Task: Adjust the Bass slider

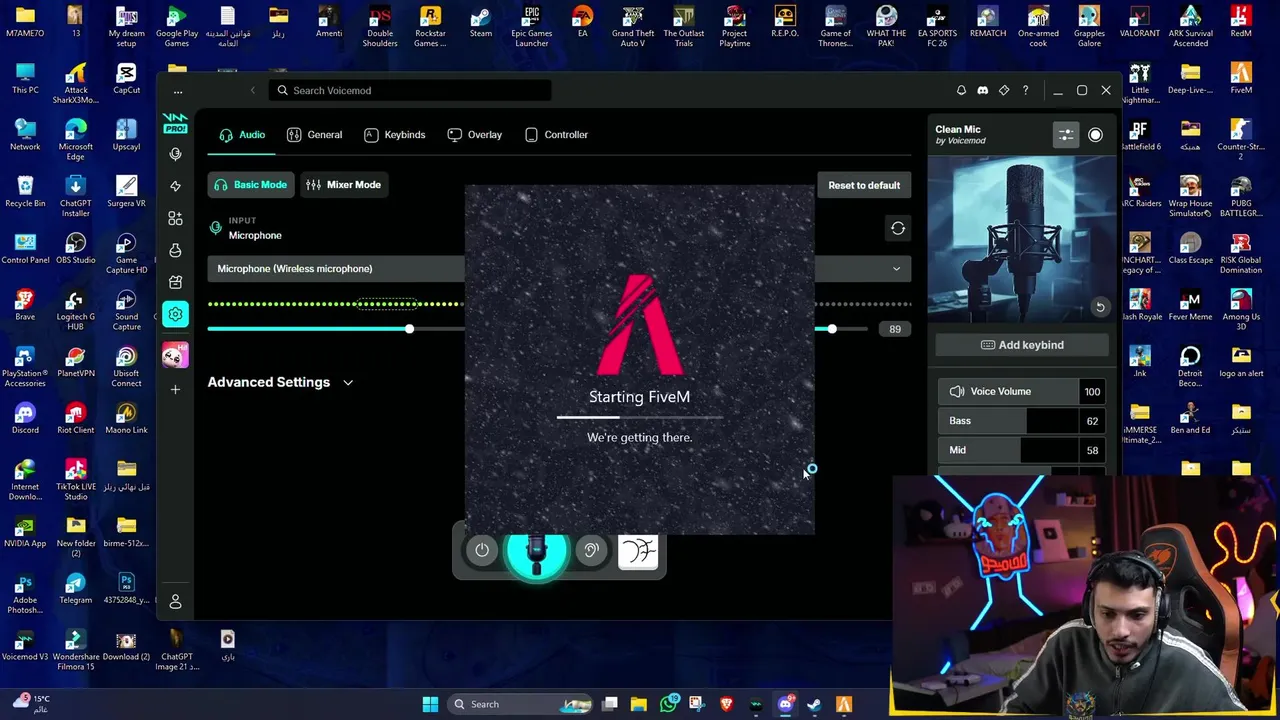Action: [x=1008, y=421]
